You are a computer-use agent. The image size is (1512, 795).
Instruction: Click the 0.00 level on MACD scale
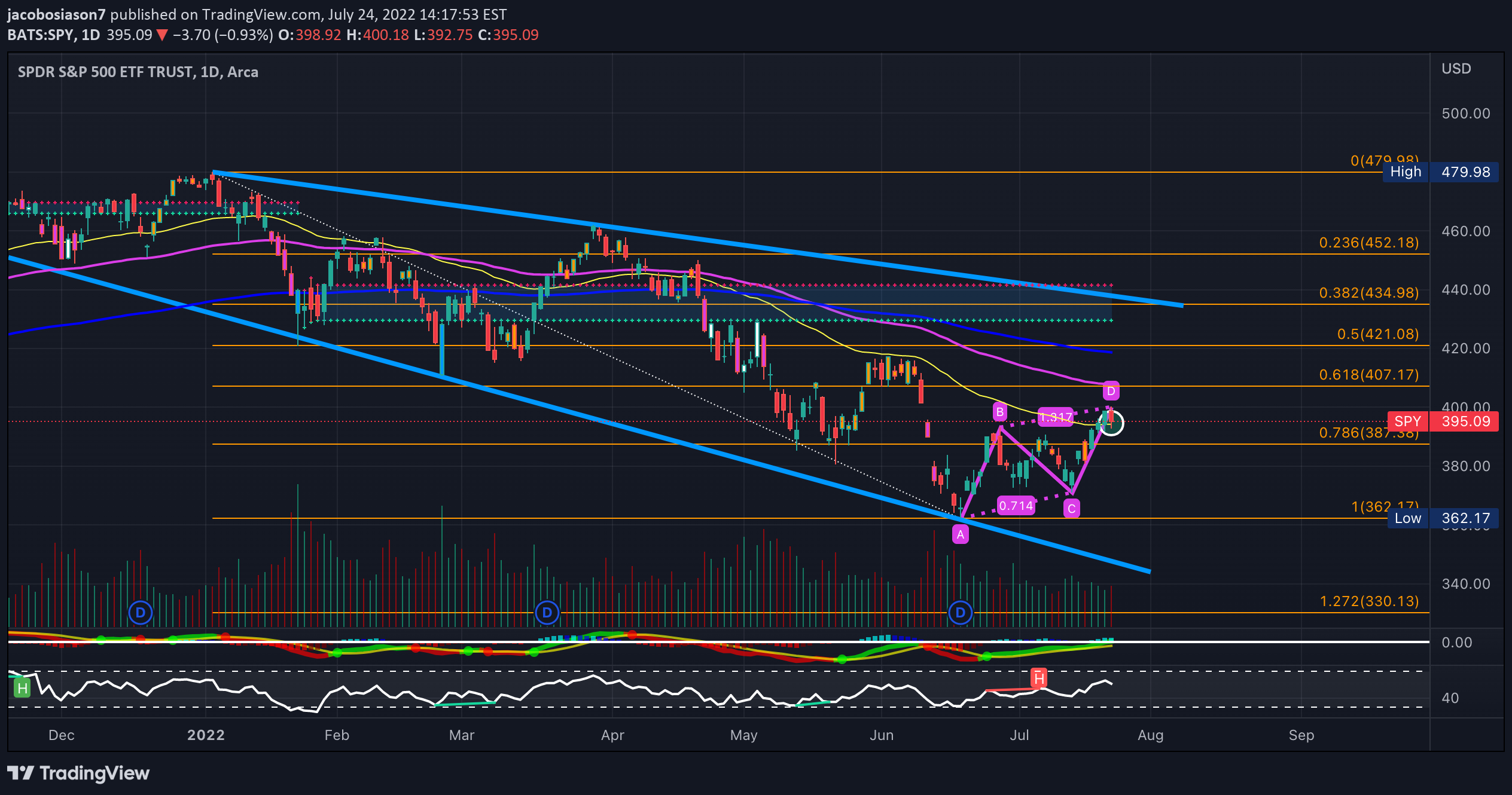pyautogui.click(x=1456, y=643)
